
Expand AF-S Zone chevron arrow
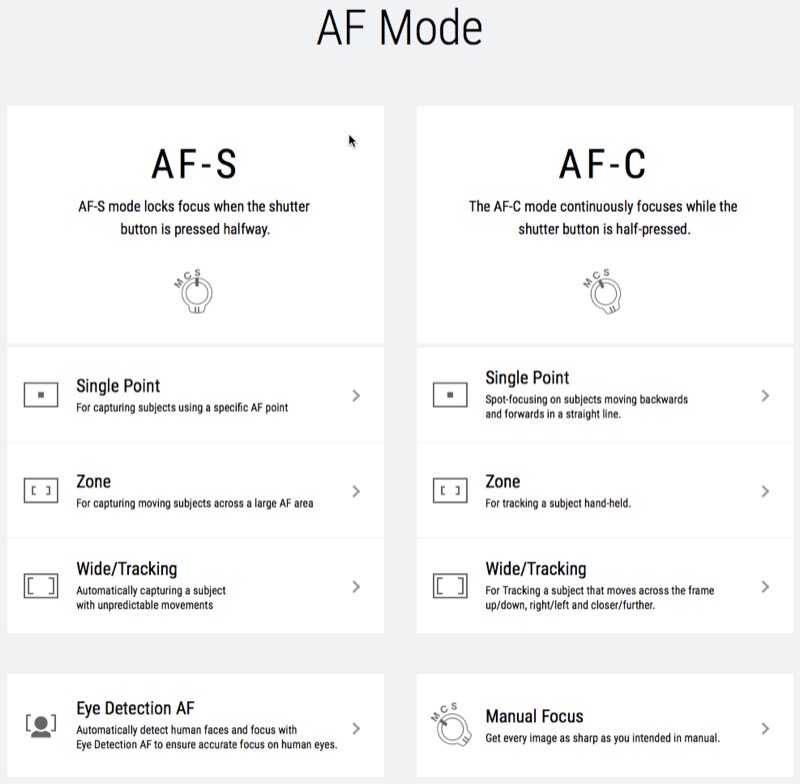tap(356, 491)
